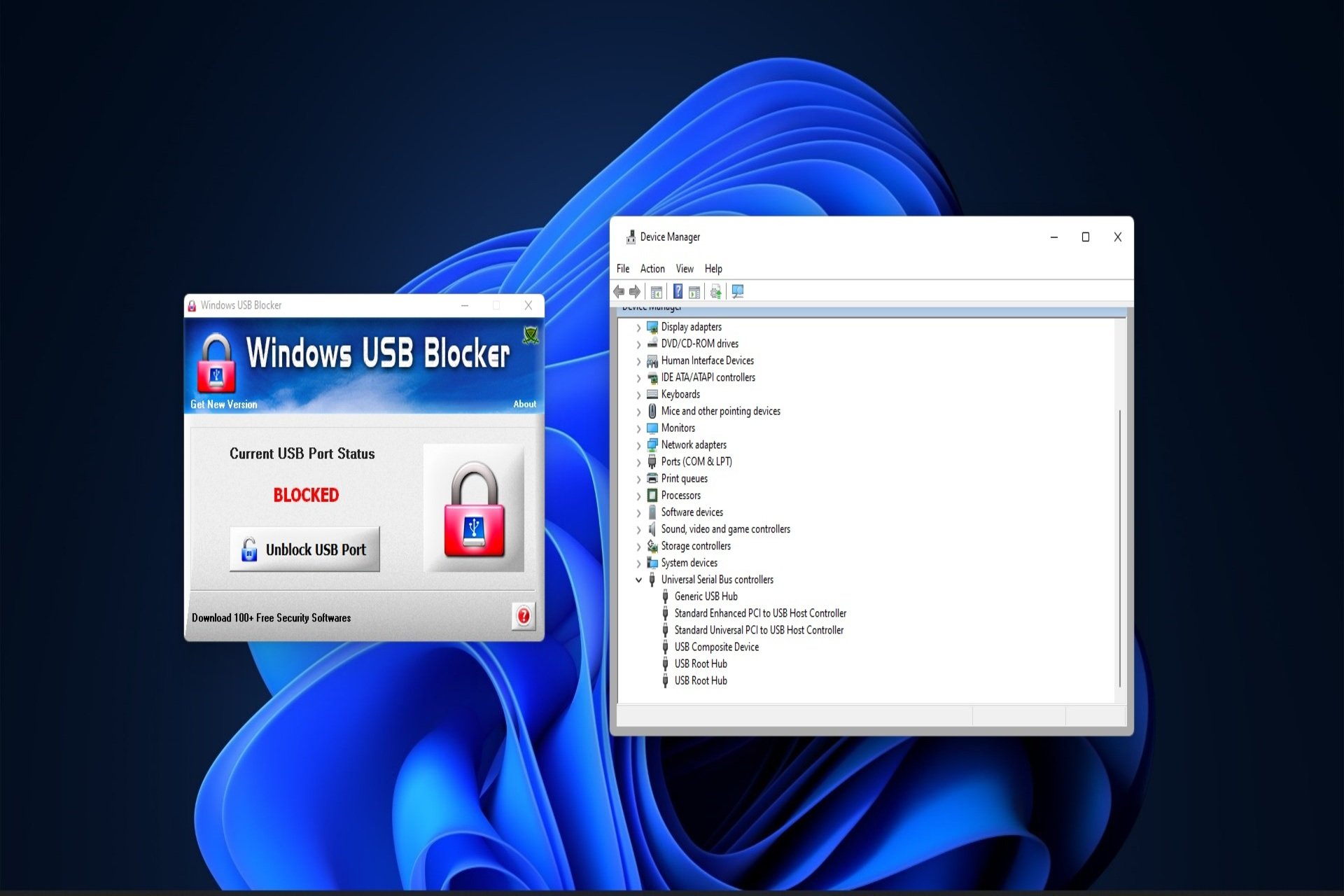1344x896 pixels.
Task: Click the Windows USB Blocker title bar icon
Action: tap(192, 306)
